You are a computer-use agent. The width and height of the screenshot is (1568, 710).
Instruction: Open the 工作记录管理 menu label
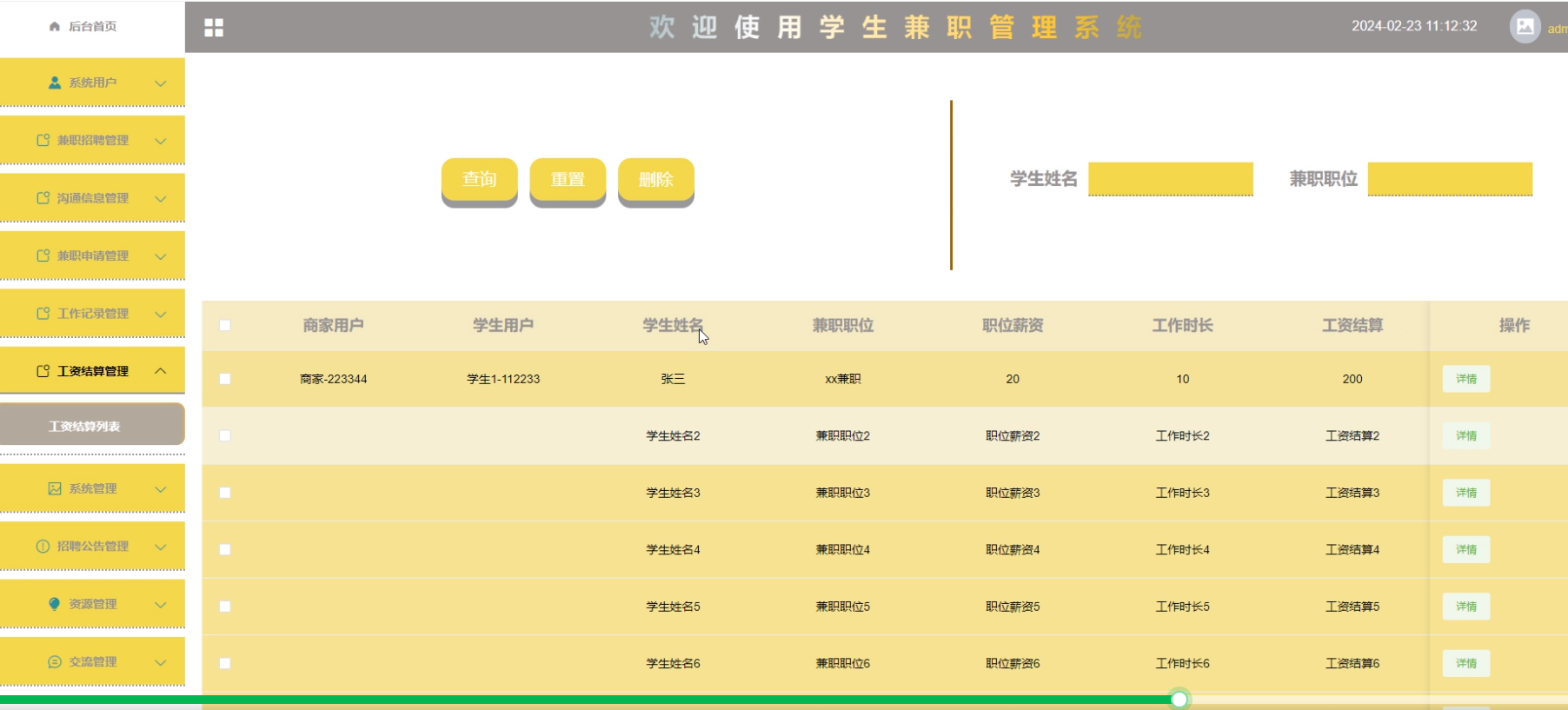tap(93, 313)
